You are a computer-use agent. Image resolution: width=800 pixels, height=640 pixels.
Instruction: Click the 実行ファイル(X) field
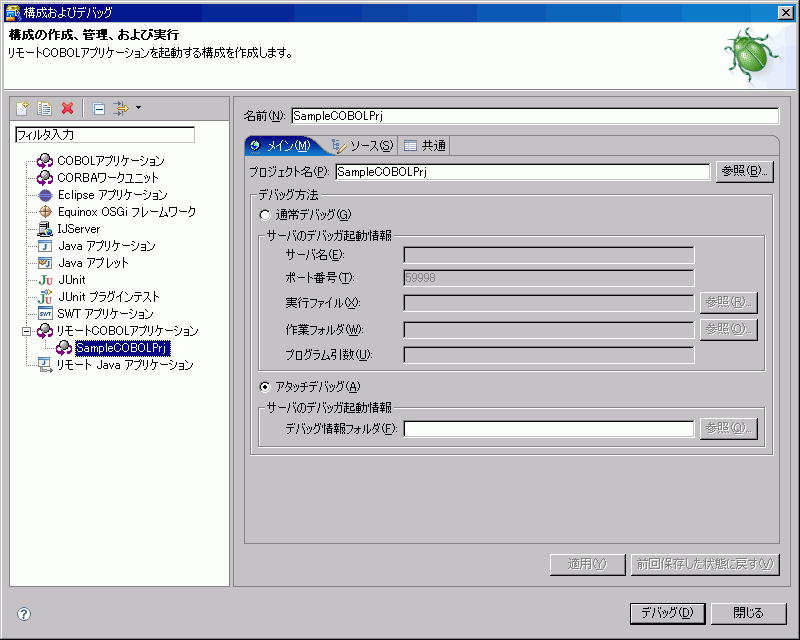pos(548,303)
